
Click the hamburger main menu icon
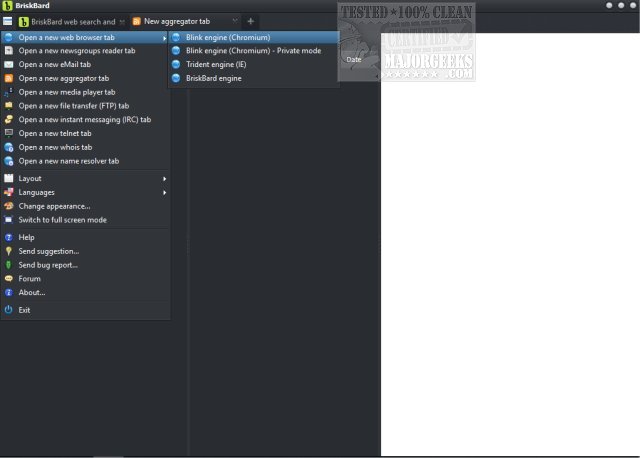7,21
